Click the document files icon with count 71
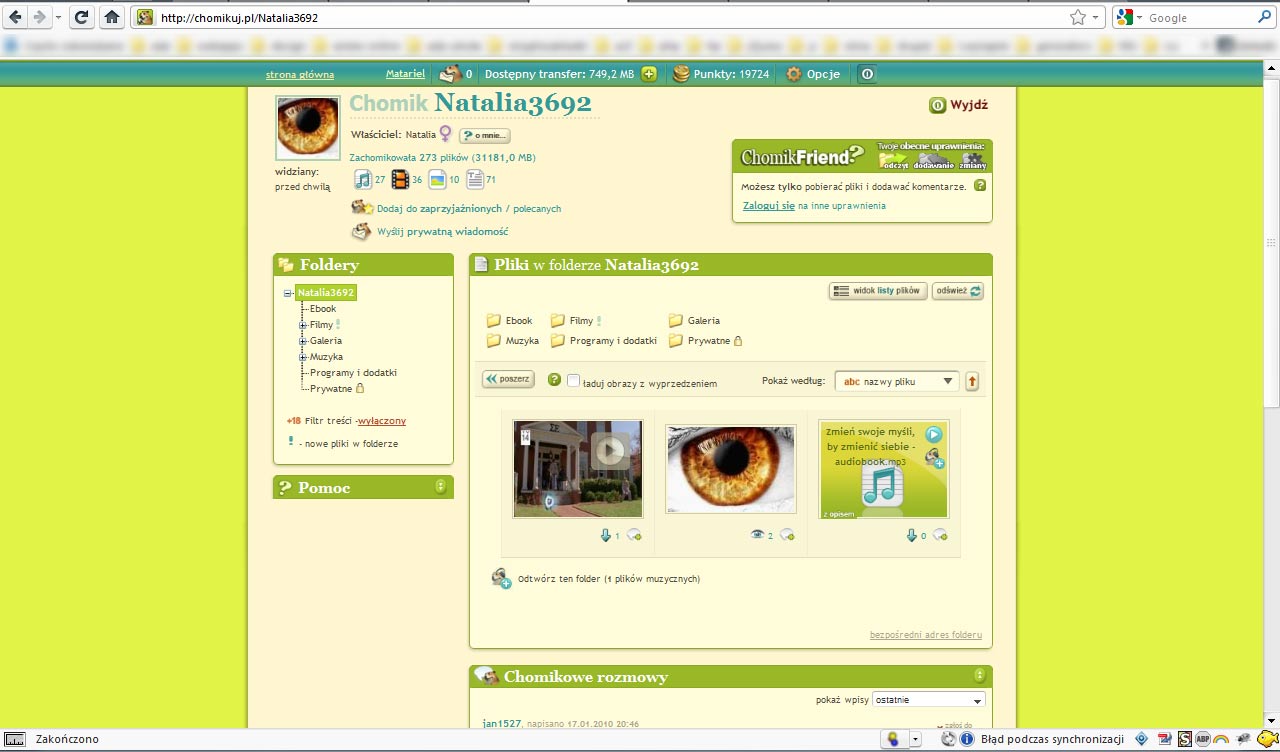 pos(475,180)
